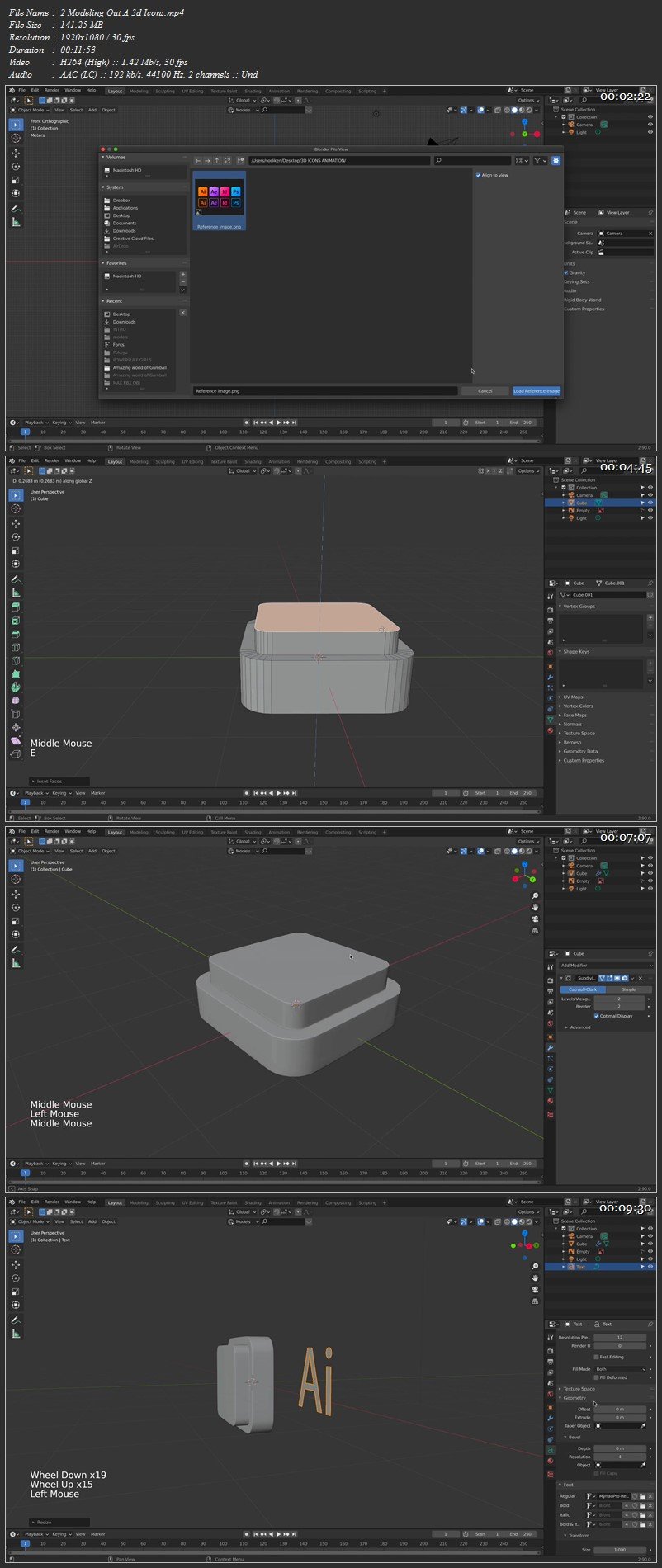Open font file for the Regular font row
The height and width of the screenshot is (1568, 662).
641,1495
